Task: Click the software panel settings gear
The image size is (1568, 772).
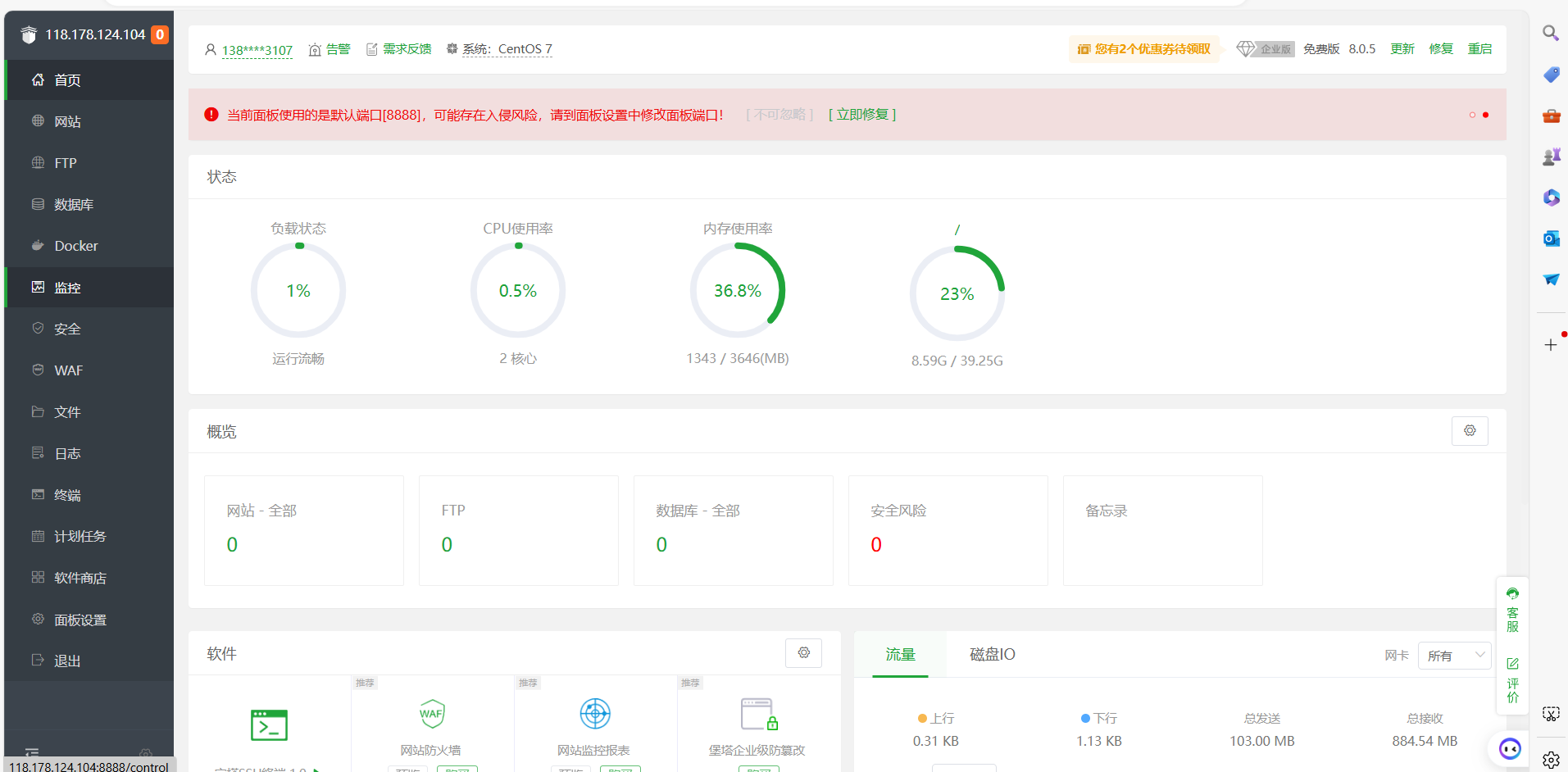Action: coord(803,653)
